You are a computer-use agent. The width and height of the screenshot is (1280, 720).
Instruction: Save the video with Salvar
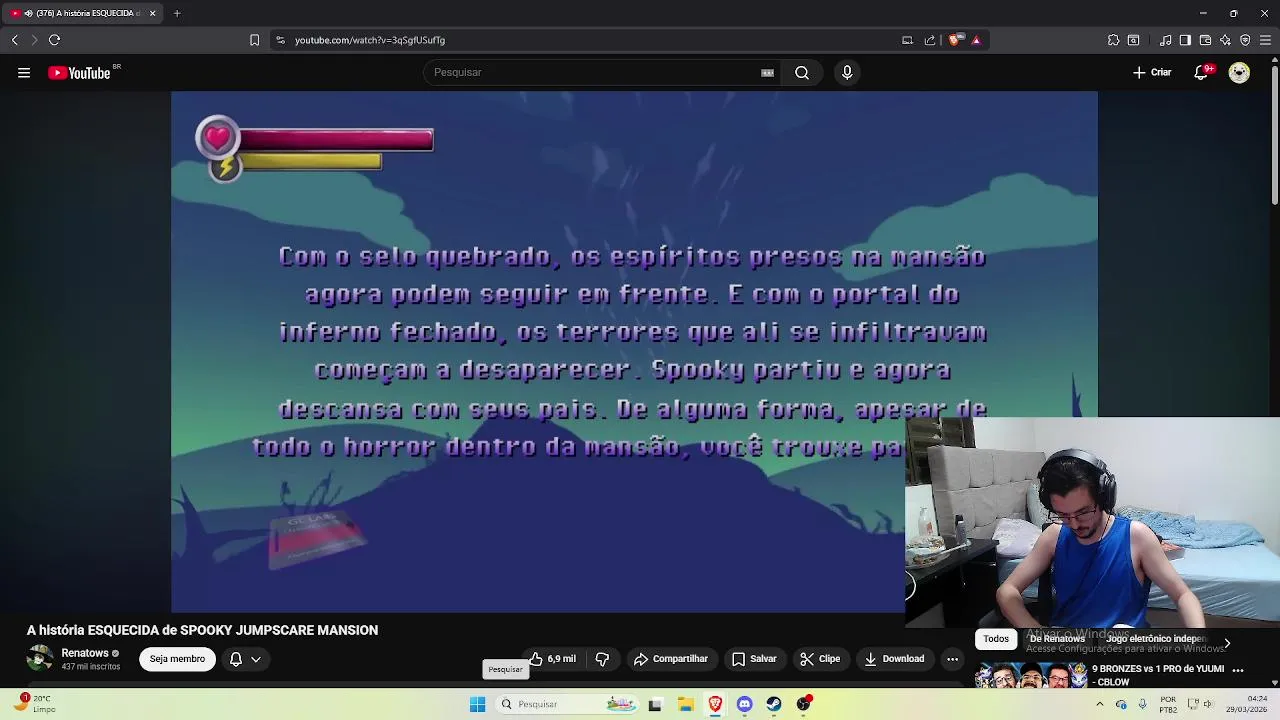coord(754,659)
